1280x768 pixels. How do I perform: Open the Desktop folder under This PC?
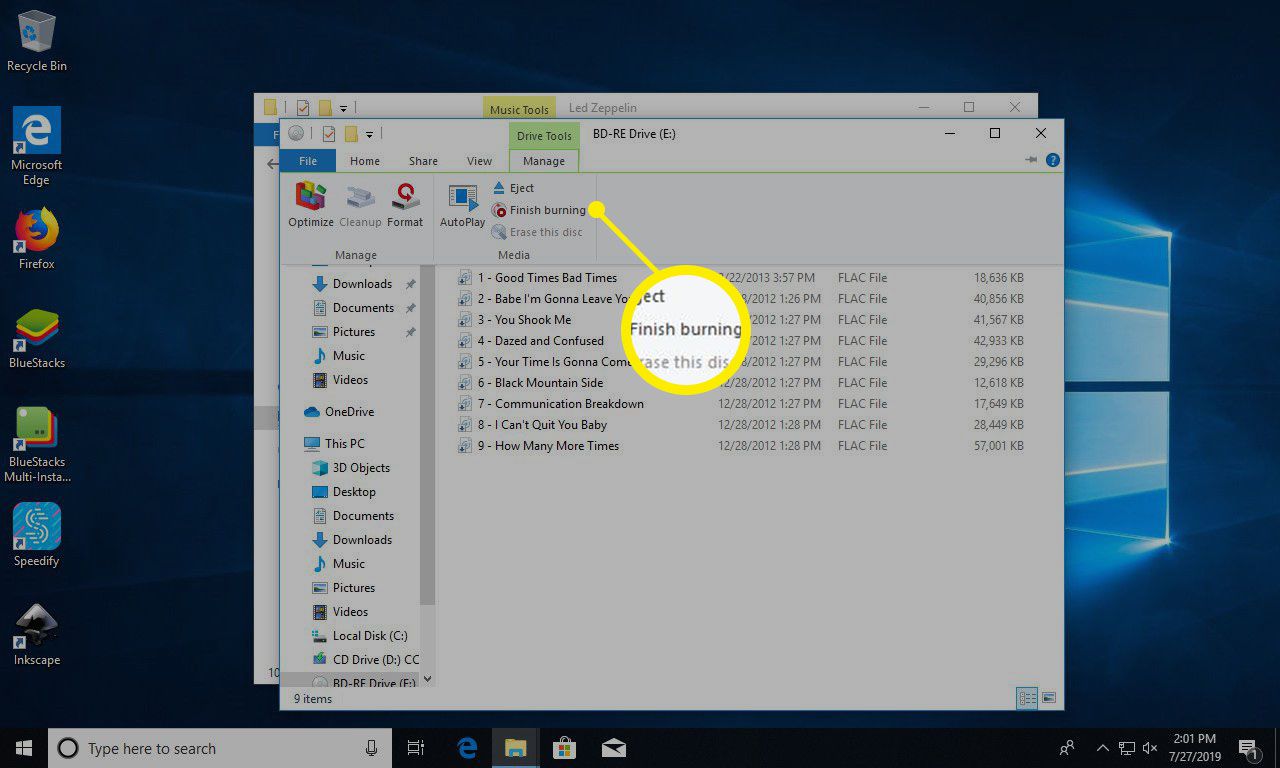344,492
